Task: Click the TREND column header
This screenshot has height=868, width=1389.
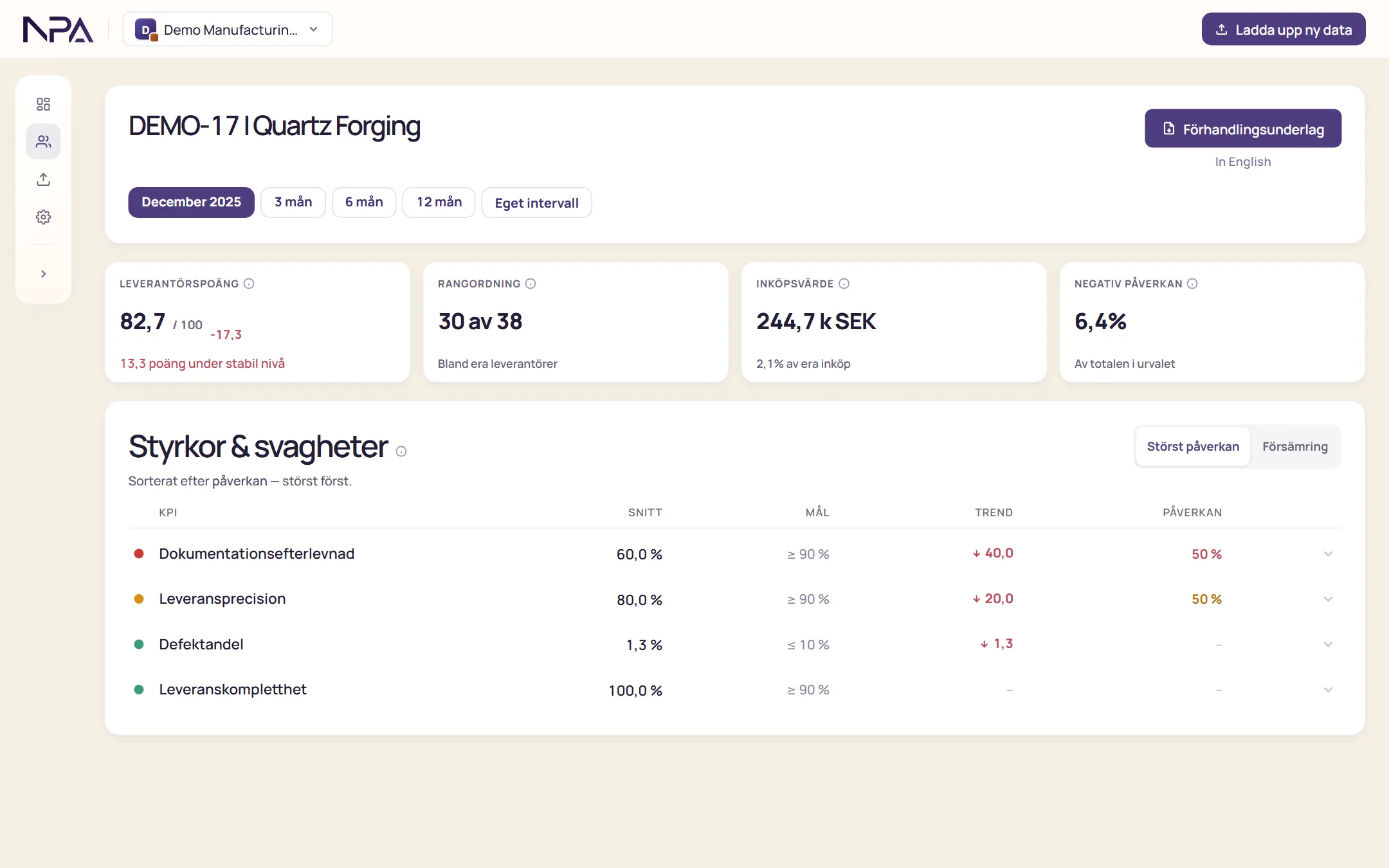Action: (x=994, y=512)
